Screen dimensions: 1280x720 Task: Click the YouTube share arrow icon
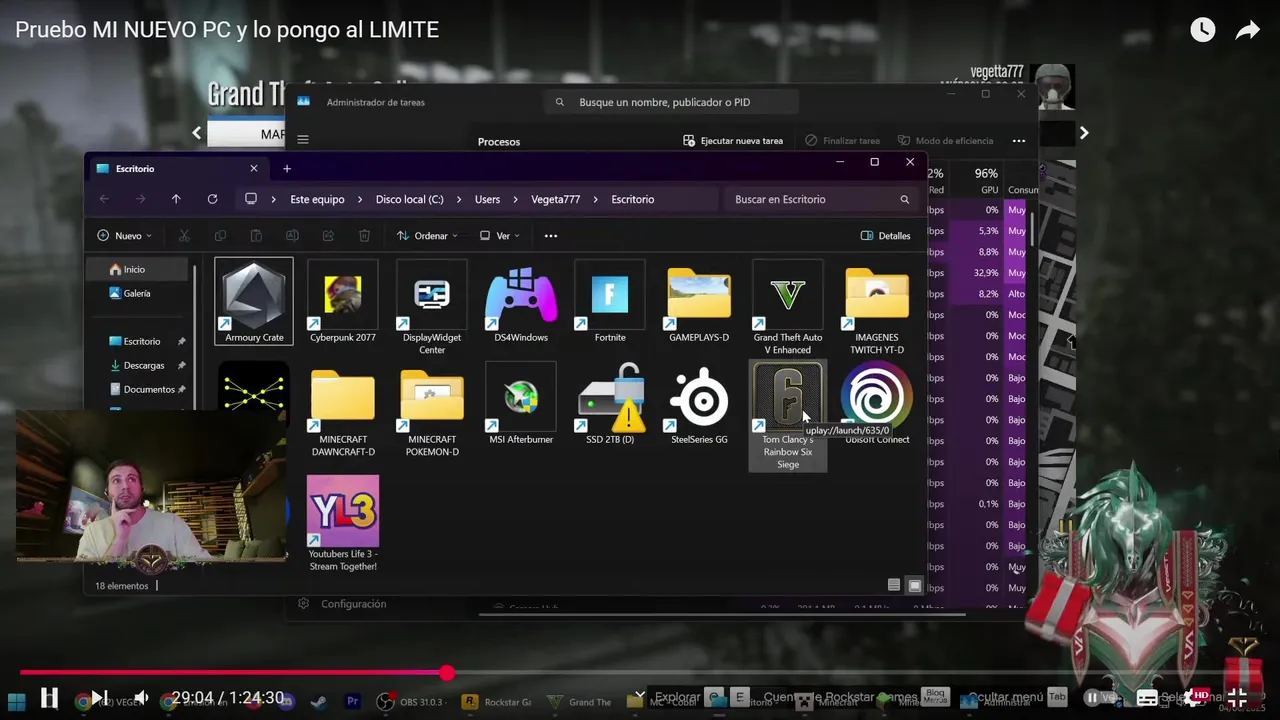click(x=1247, y=31)
